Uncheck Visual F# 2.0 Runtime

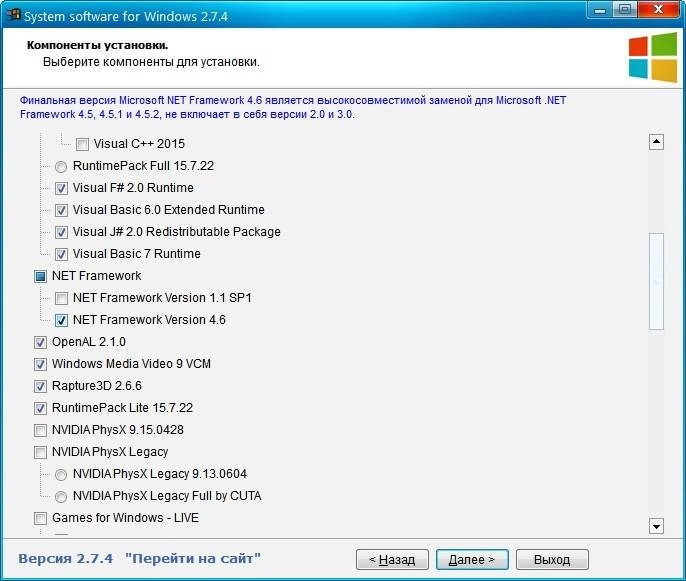pos(61,188)
